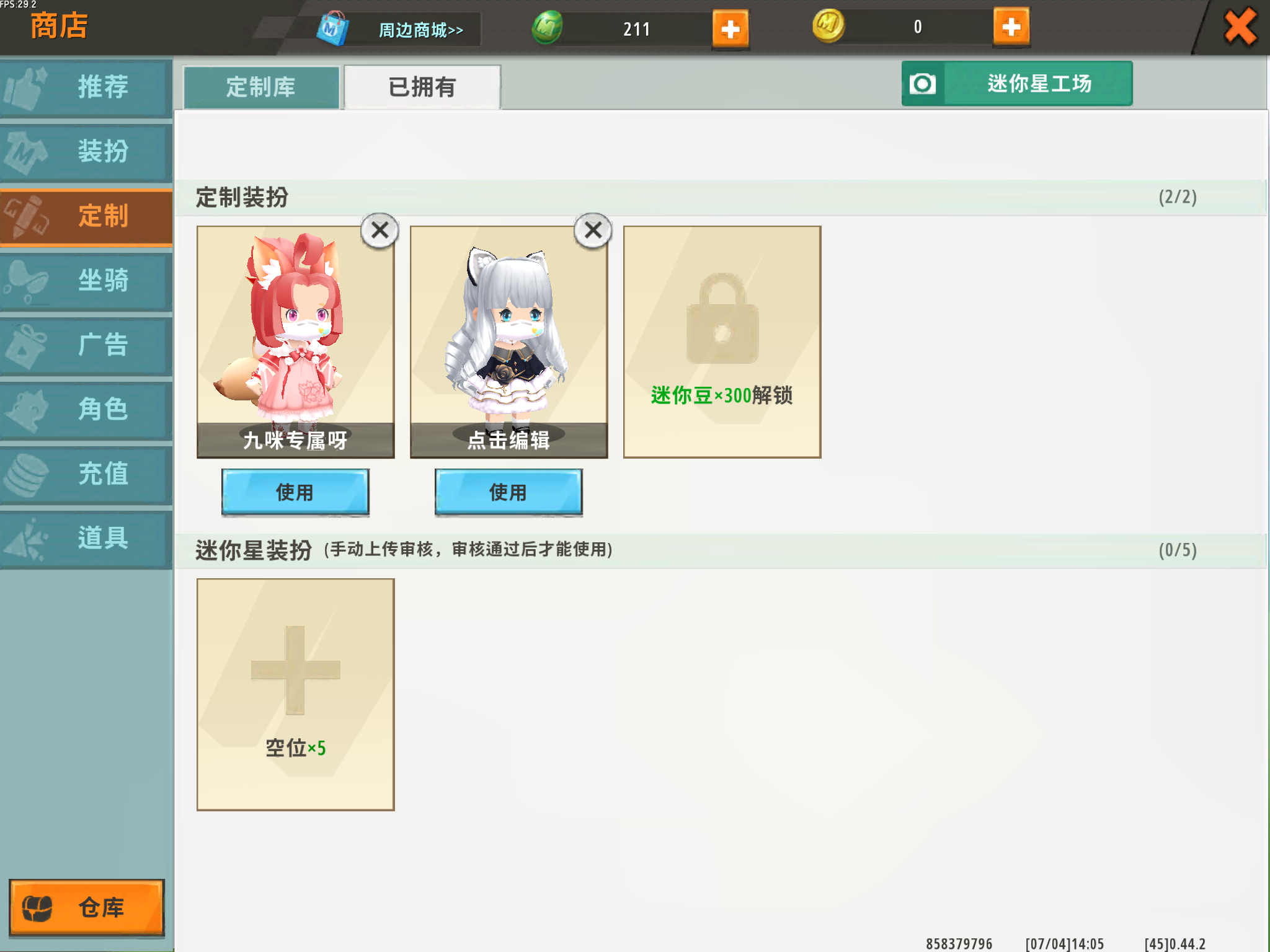Open the 坐骑 mount category
1270x952 pixels.
click(86, 281)
